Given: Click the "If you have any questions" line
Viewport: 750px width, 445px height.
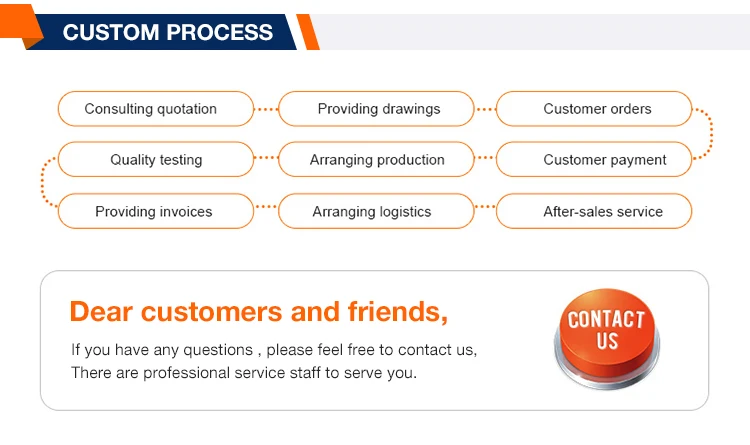Looking at the screenshot, I should tap(273, 349).
